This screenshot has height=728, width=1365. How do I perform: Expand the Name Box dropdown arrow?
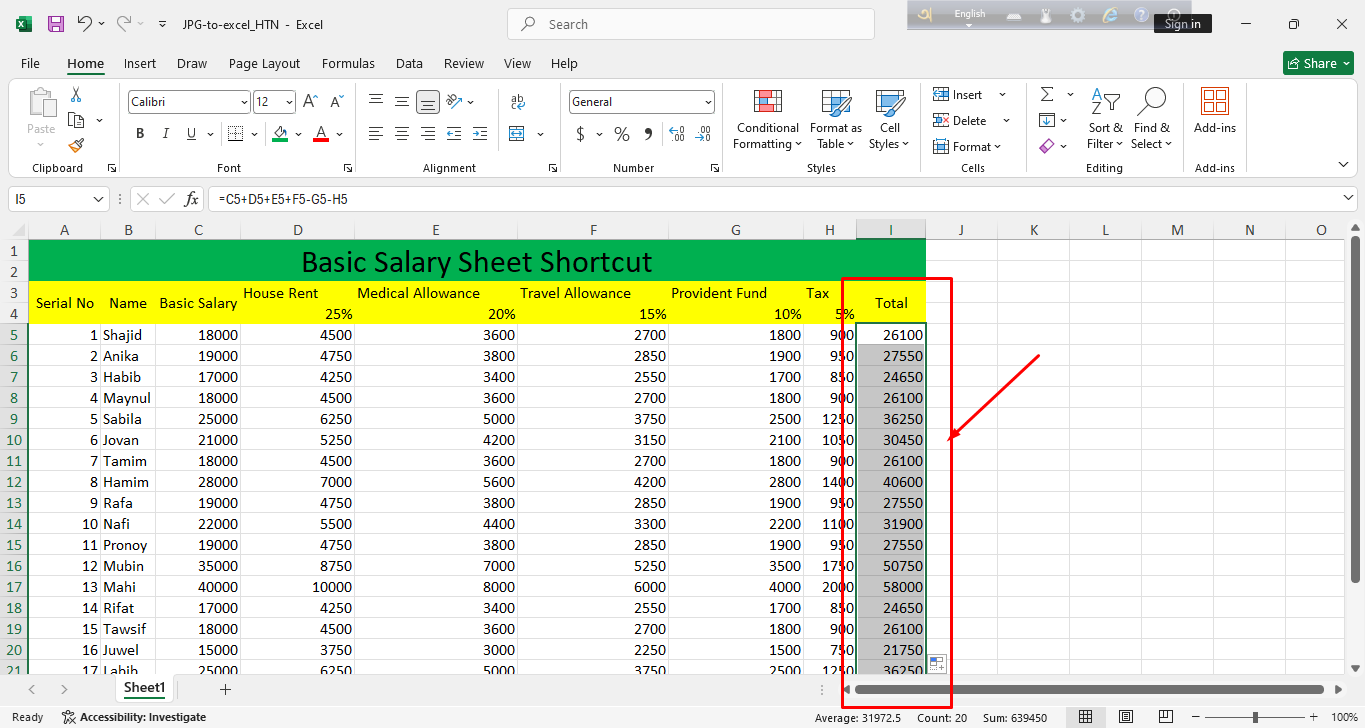point(98,199)
